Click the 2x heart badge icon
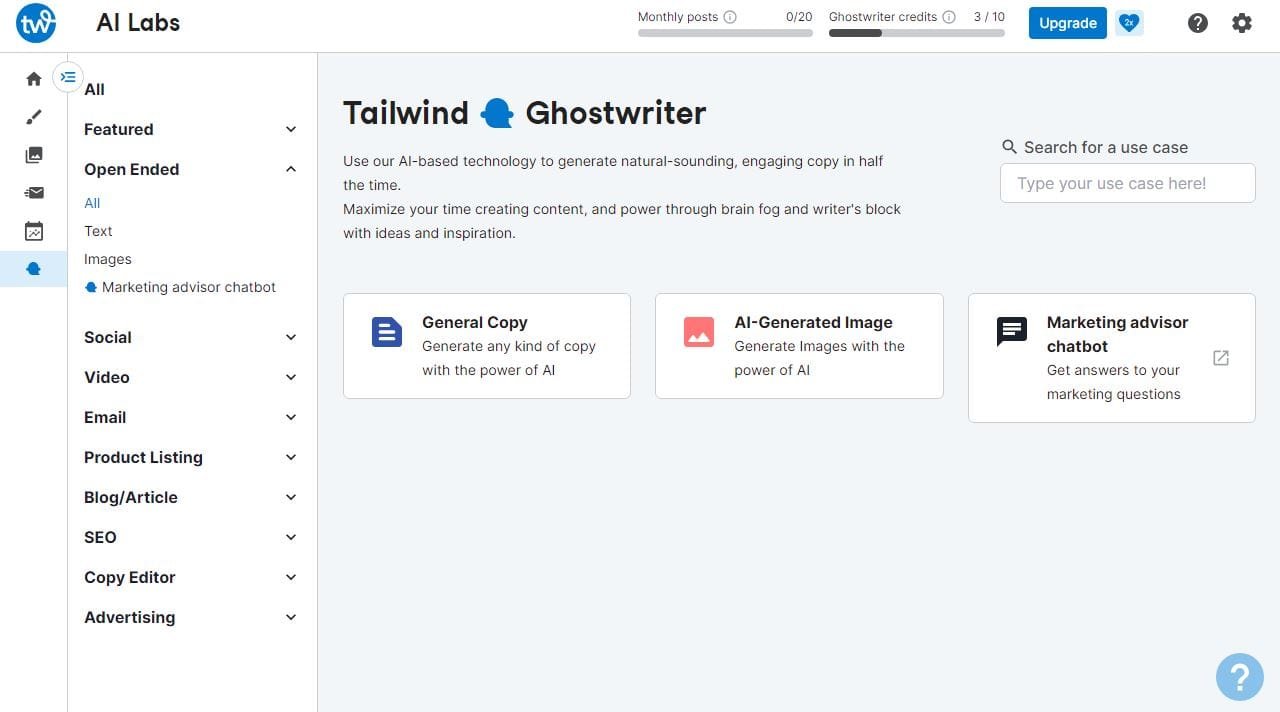1280x712 pixels. 1129,23
